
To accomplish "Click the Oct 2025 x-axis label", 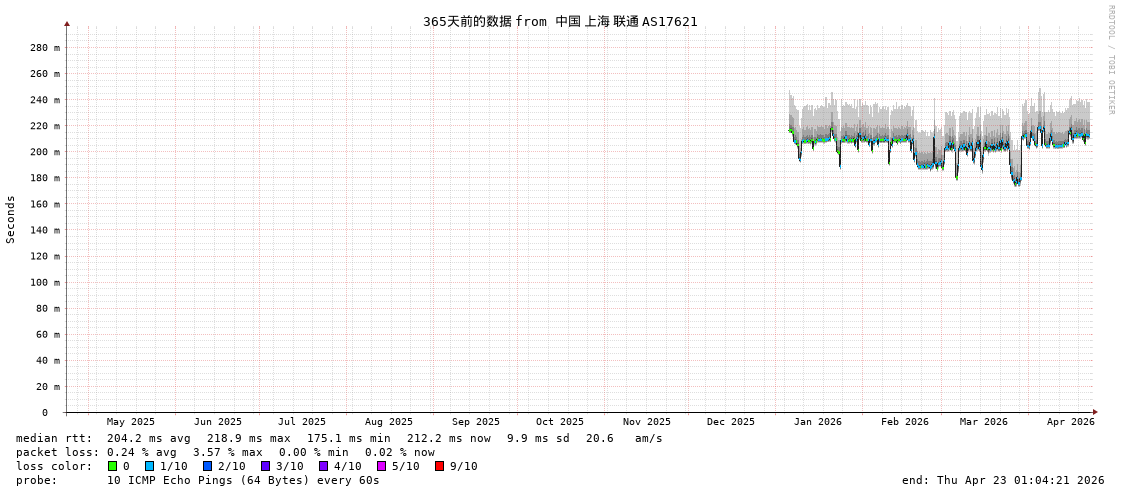I will tap(559, 422).
